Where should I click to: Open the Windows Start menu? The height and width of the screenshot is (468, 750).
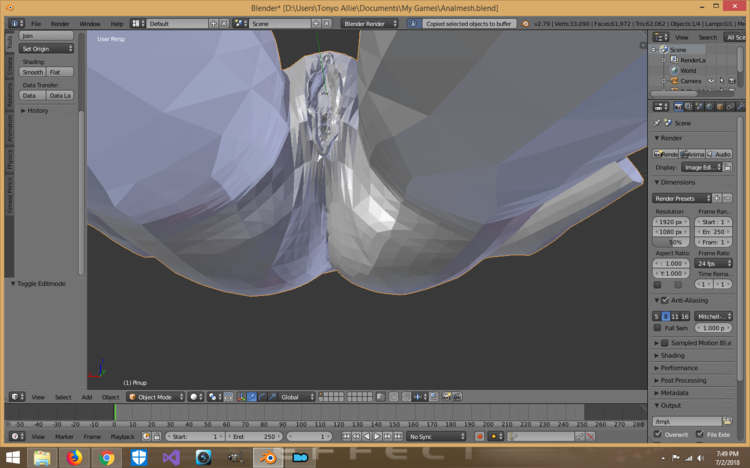[13, 457]
